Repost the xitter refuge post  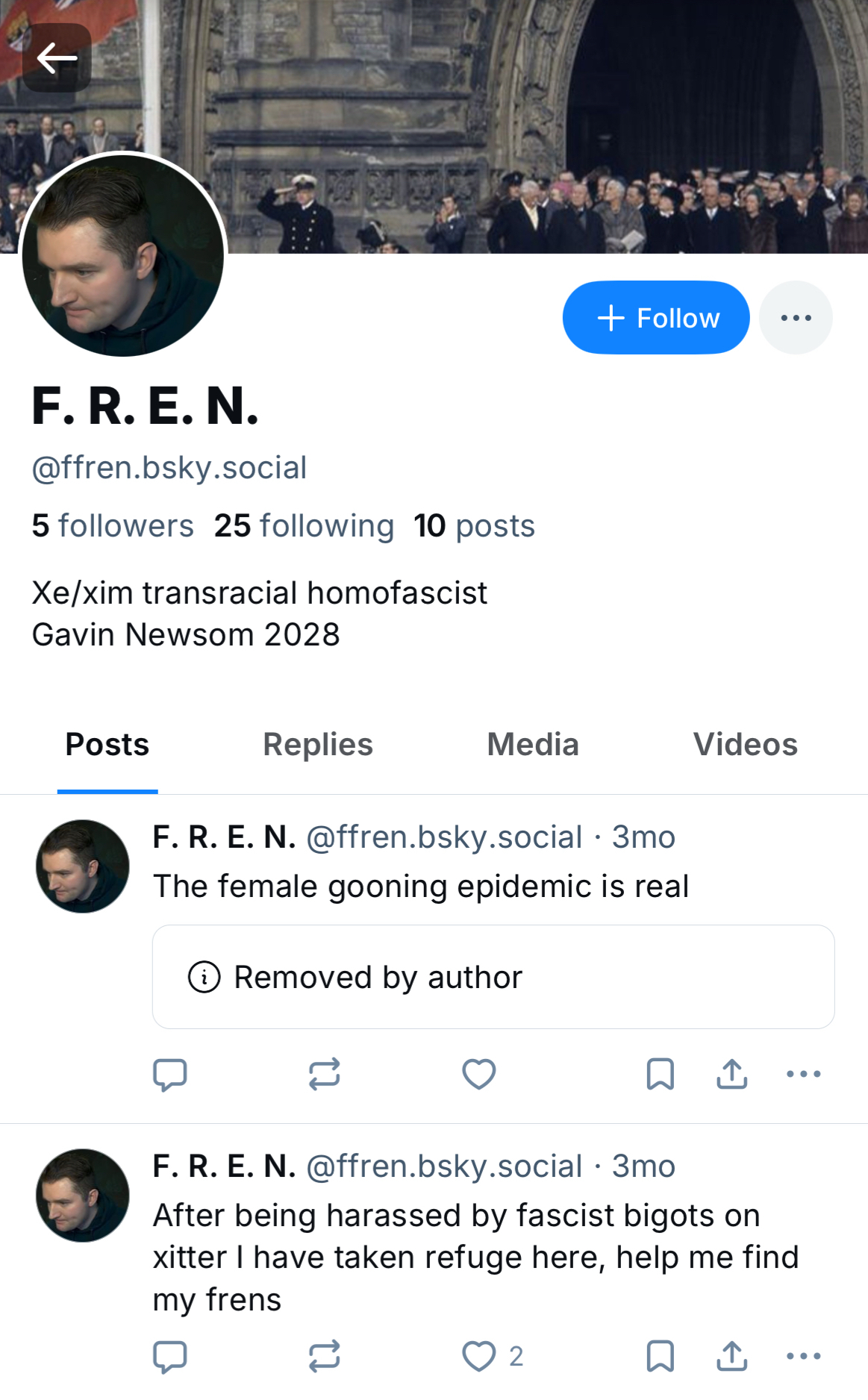[x=325, y=1357]
